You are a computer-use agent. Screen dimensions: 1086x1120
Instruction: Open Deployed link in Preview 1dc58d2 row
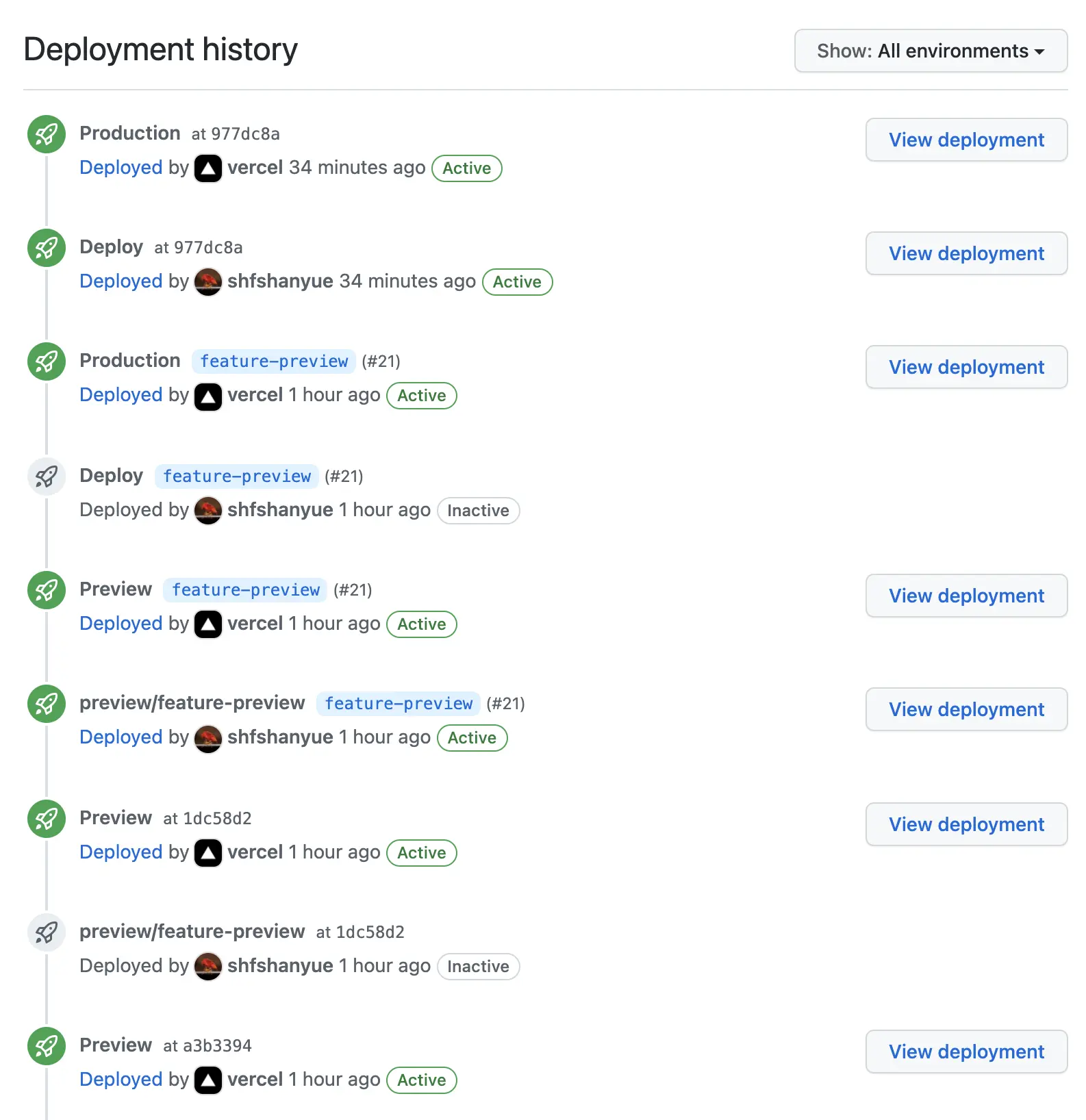click(x=121, y=852)
